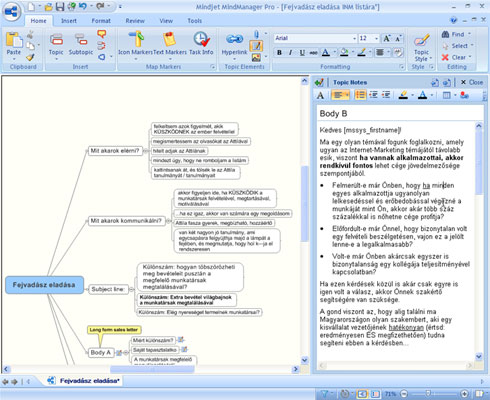Insert a Relationship between topics
490x400 pixels.
click(x=102, y=45)
